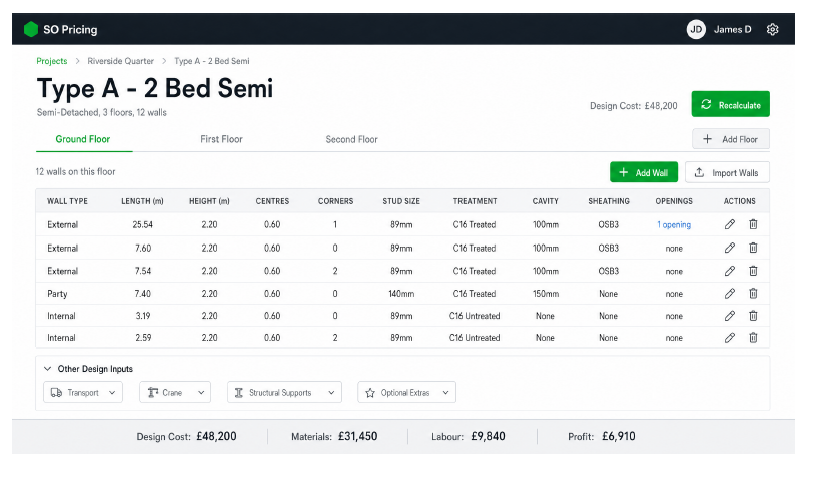This screenshot has height=494, width=819.
Task: Delete the External 7.60 wall row
Action: [x=753, y=248]
